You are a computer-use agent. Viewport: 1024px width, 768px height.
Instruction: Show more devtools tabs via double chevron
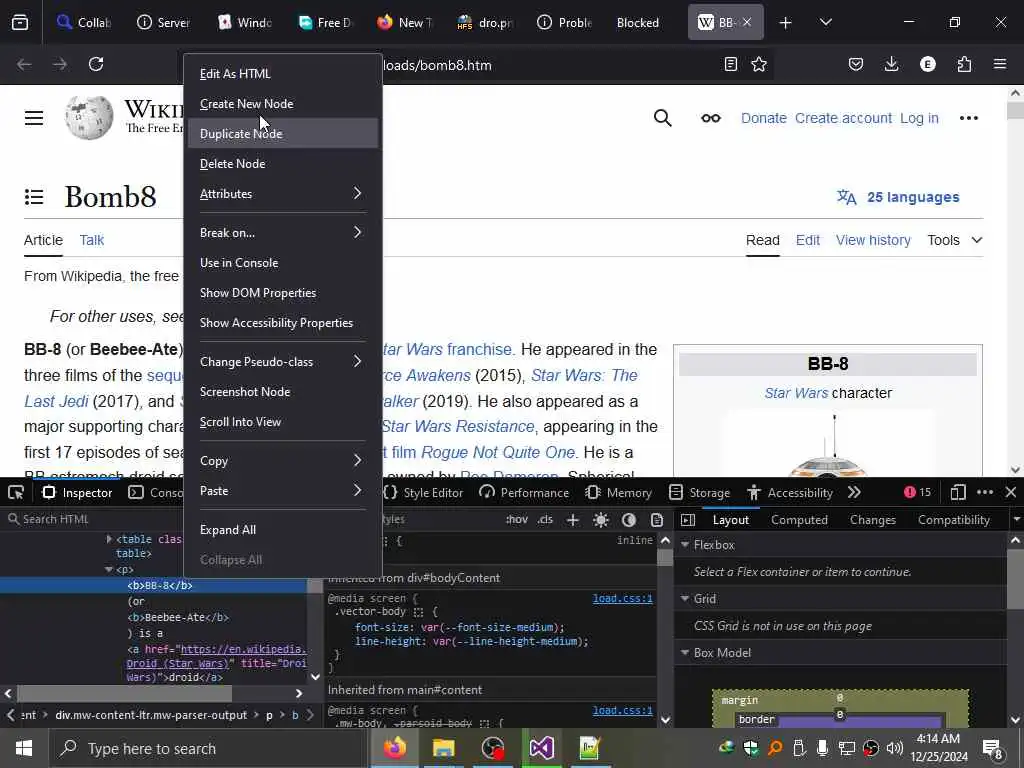point(854,492)
